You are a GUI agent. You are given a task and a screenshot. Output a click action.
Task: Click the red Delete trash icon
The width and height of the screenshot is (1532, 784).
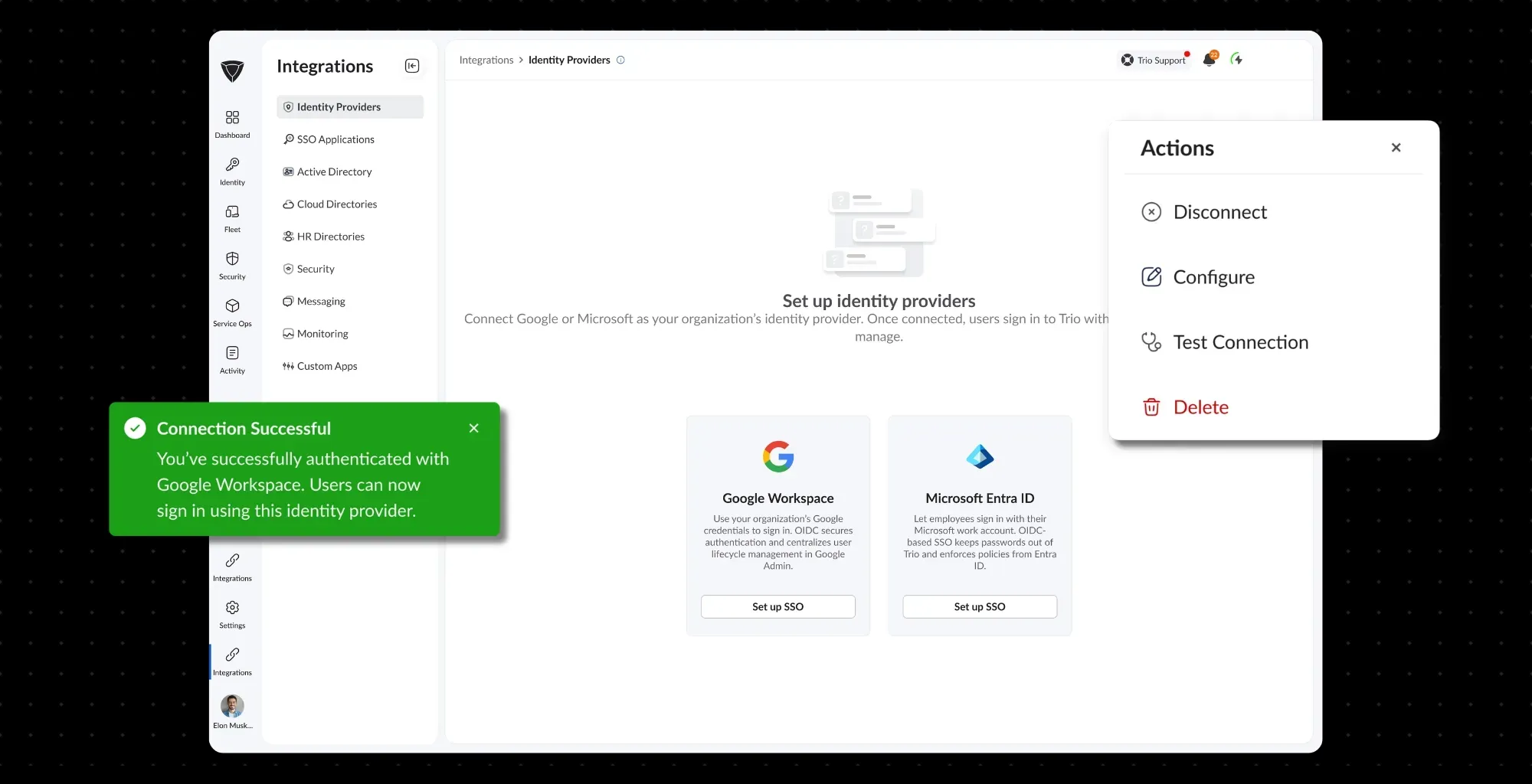coord(1151,407)
